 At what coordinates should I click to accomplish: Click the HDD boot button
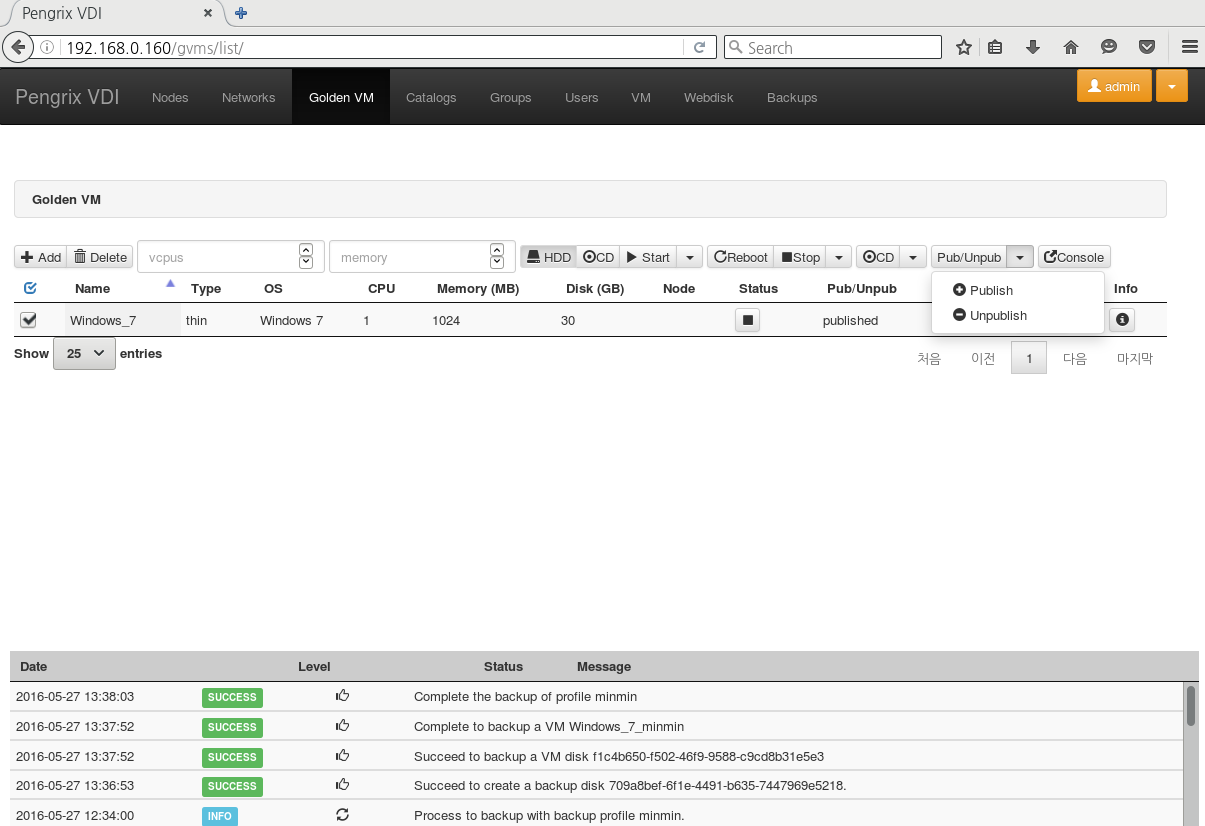pyautogui.click(x=548, y=257)
